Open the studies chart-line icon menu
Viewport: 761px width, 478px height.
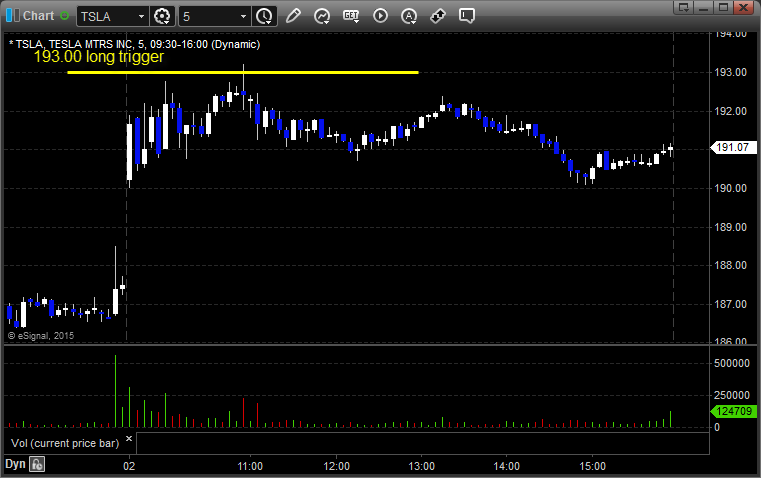pyautogui.click(x=322, y=16)
